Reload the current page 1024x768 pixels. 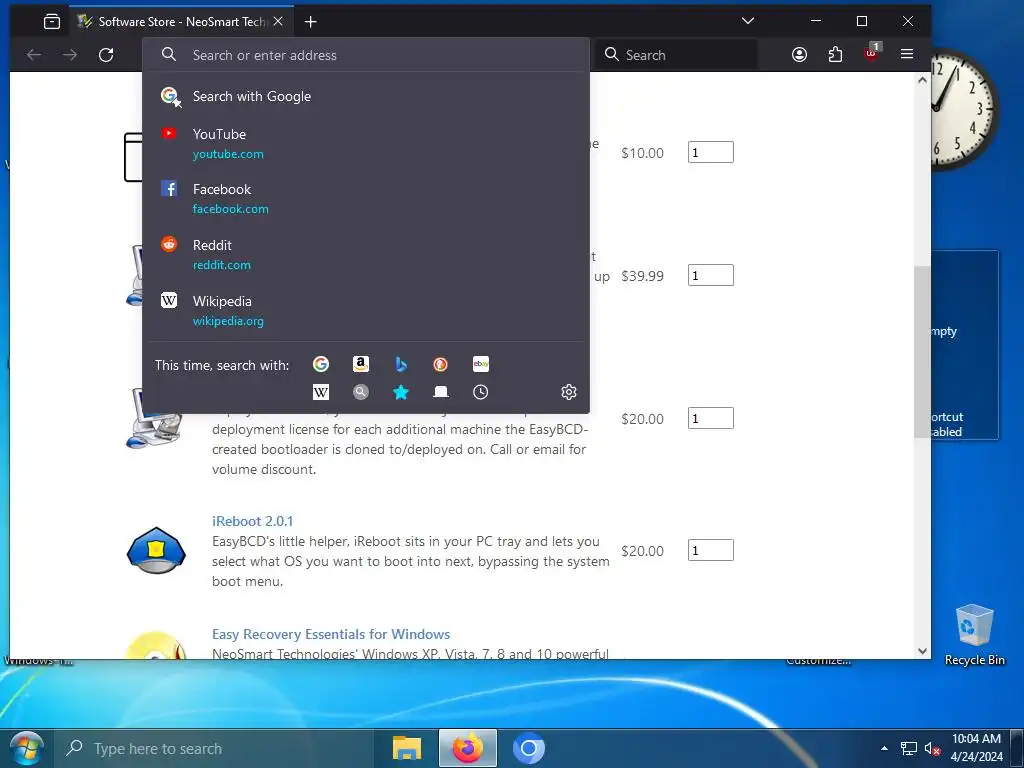106,55
